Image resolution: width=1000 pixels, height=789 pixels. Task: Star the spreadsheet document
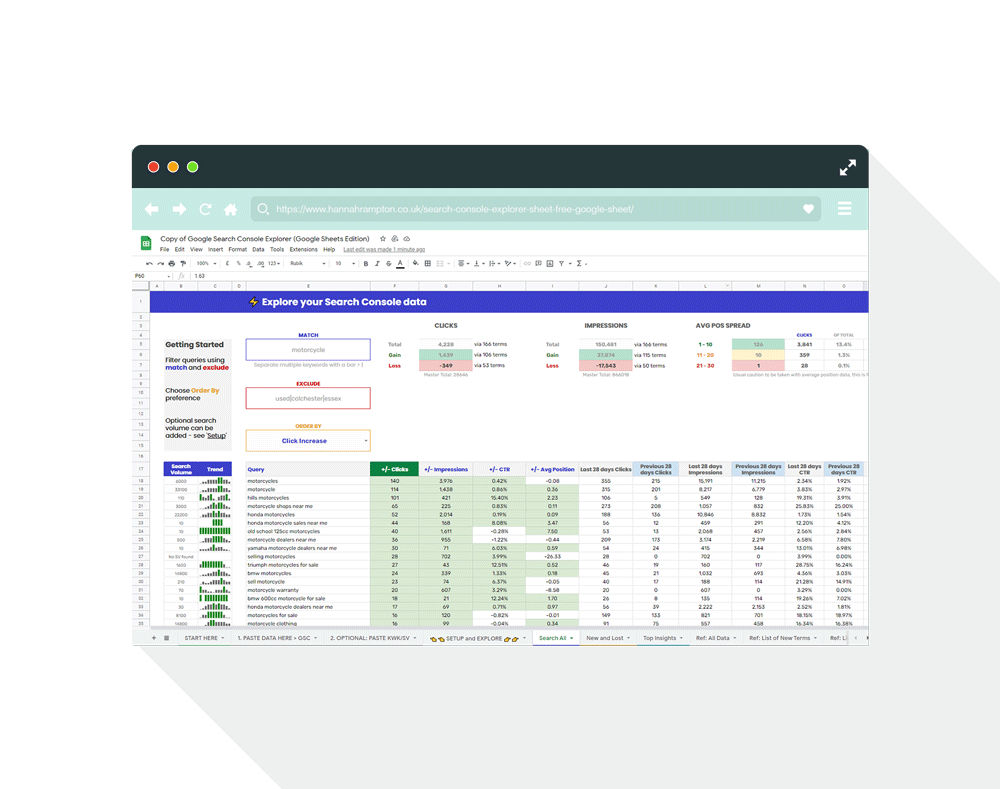(x=383, y=239)
